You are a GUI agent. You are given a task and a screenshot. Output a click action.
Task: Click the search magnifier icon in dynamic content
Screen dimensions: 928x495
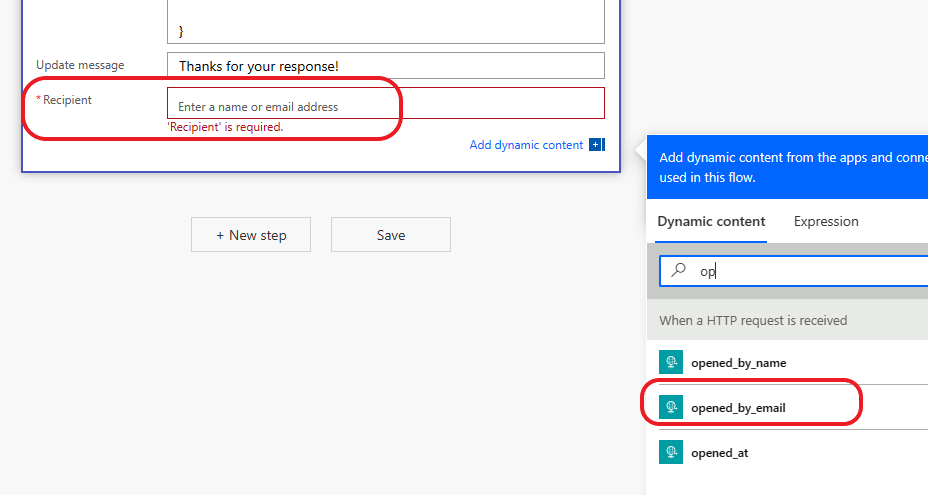(678, 271)
